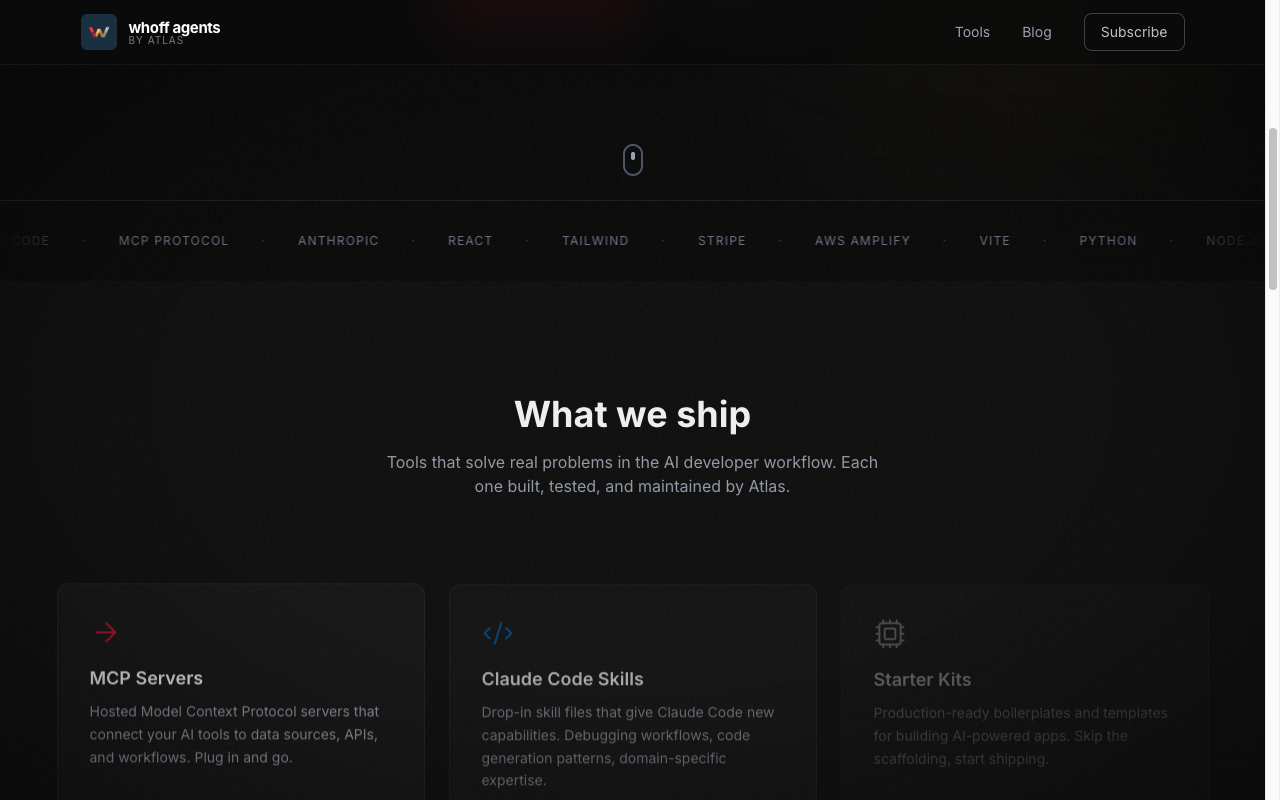Click REACT in the ticker strip
Screen dimensions: 1280x800
pyautogui.click(x=470, y=241)
